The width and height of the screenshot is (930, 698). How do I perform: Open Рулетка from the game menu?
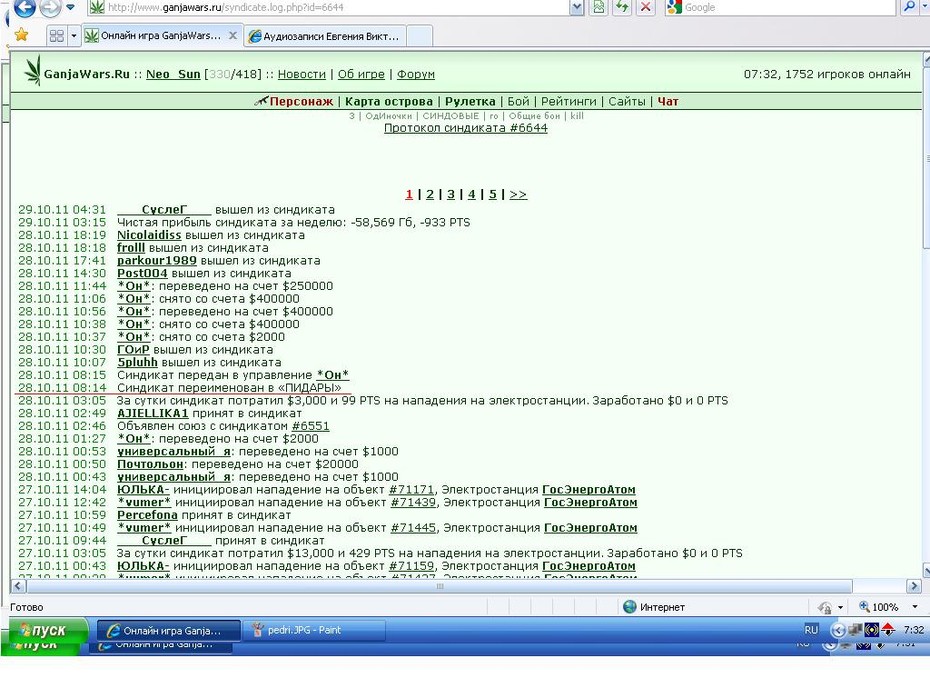tap(470, 101)
